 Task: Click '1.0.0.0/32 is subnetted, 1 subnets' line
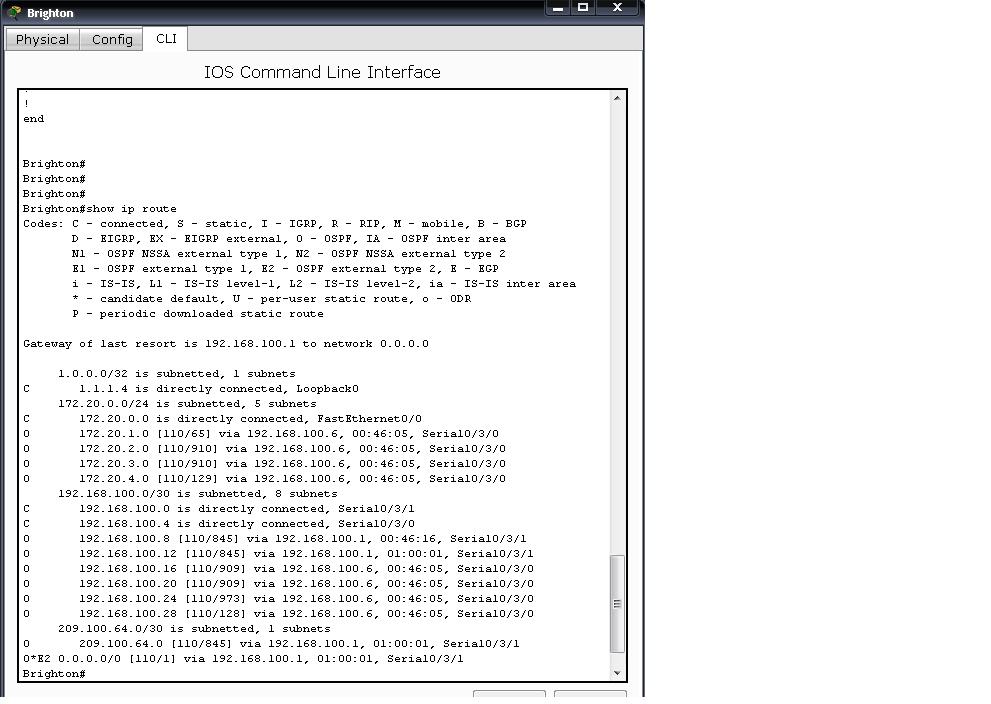(x=176, y=373)
